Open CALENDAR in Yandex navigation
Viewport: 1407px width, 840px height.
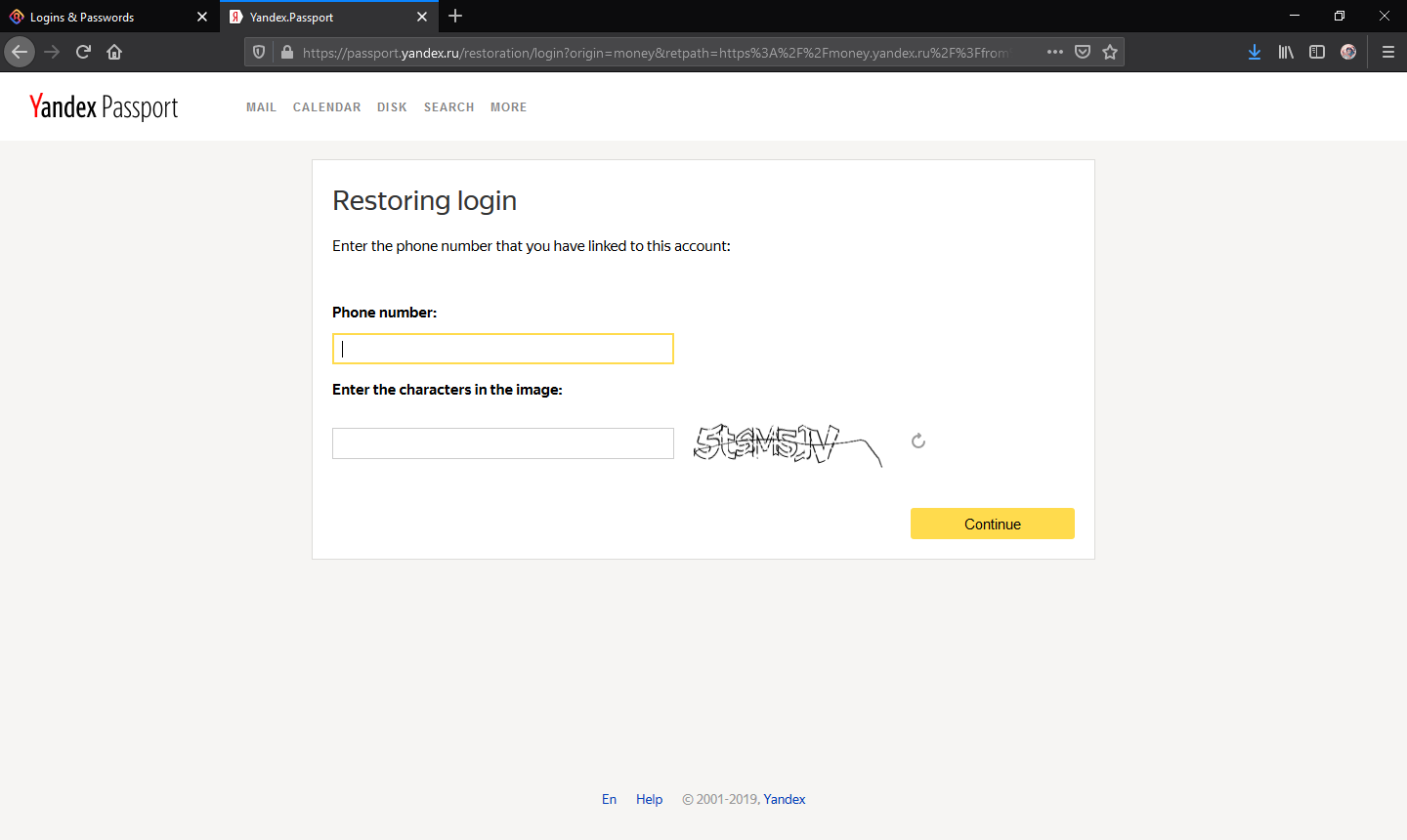327,107
